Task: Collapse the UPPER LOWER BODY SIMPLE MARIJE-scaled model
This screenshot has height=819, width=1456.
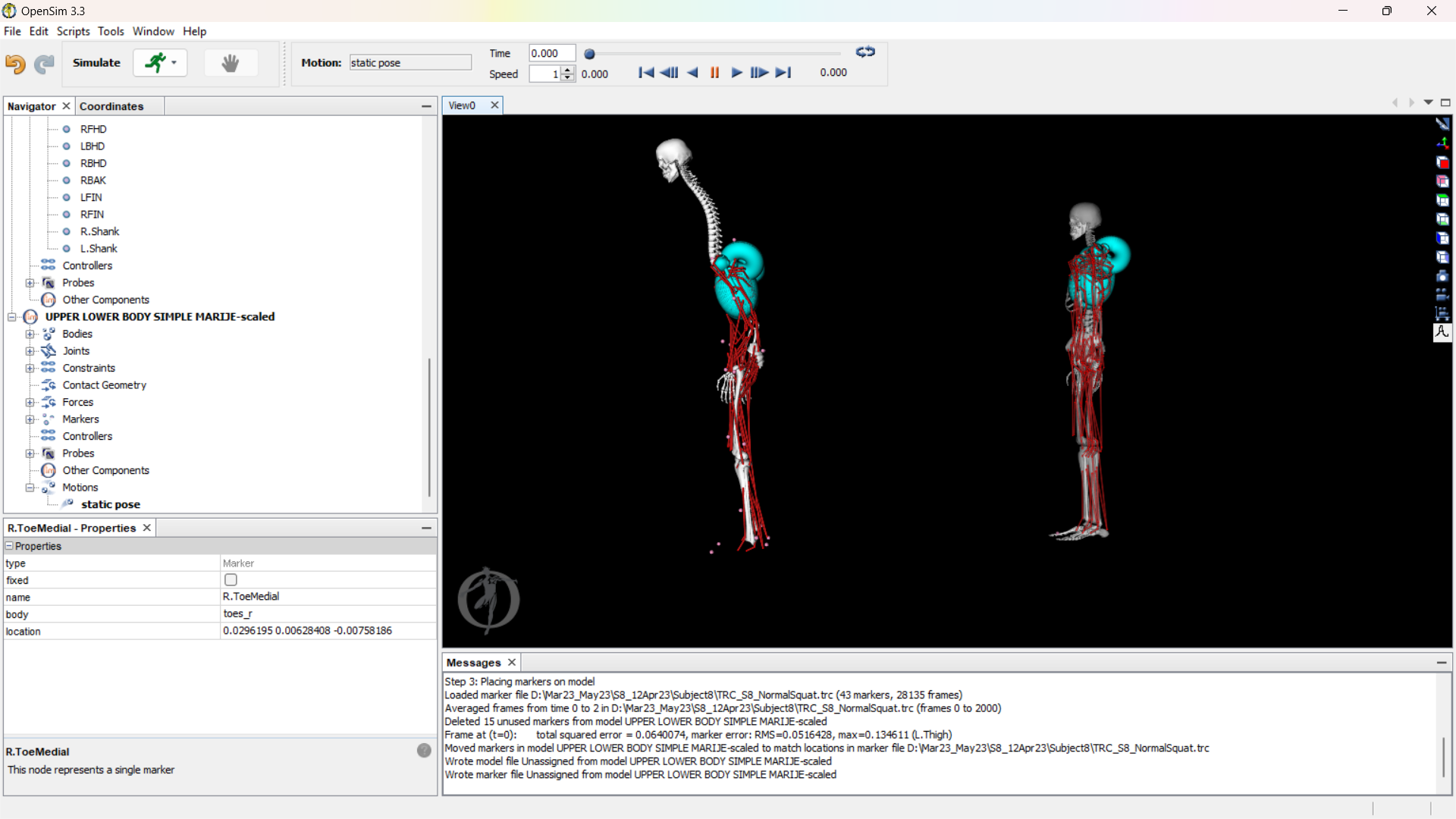Action: [12, 317]
